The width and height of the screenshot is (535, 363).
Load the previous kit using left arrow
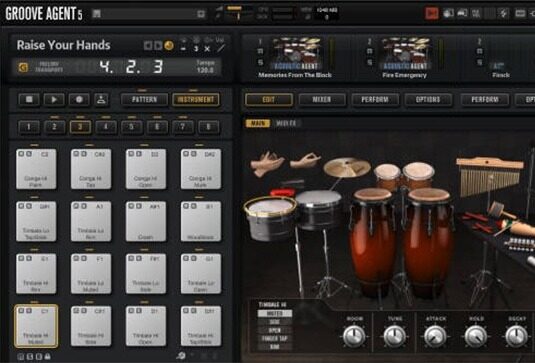click(148, 46)
